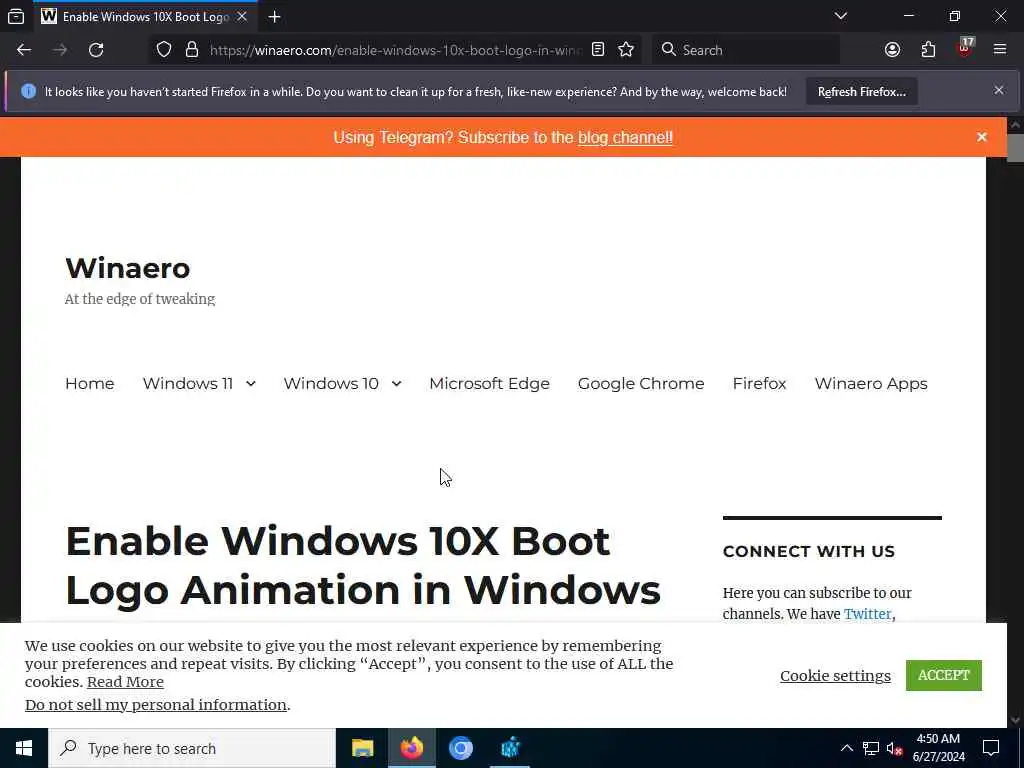
Task: Open the blue app icon after Chrome on taskbar
Action: tap(509, 748)
